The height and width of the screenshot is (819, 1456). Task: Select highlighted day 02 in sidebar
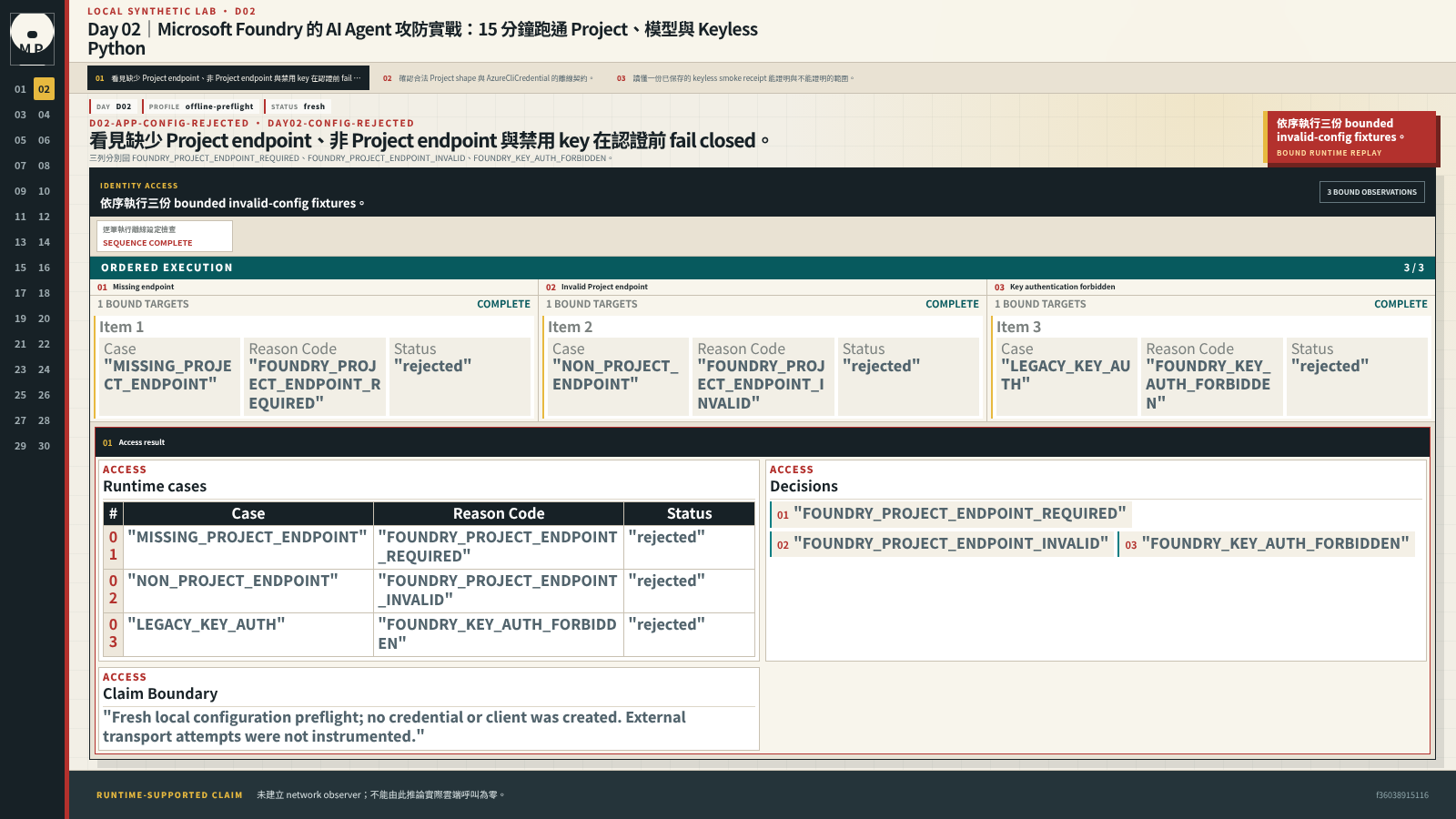pos(44,89)
